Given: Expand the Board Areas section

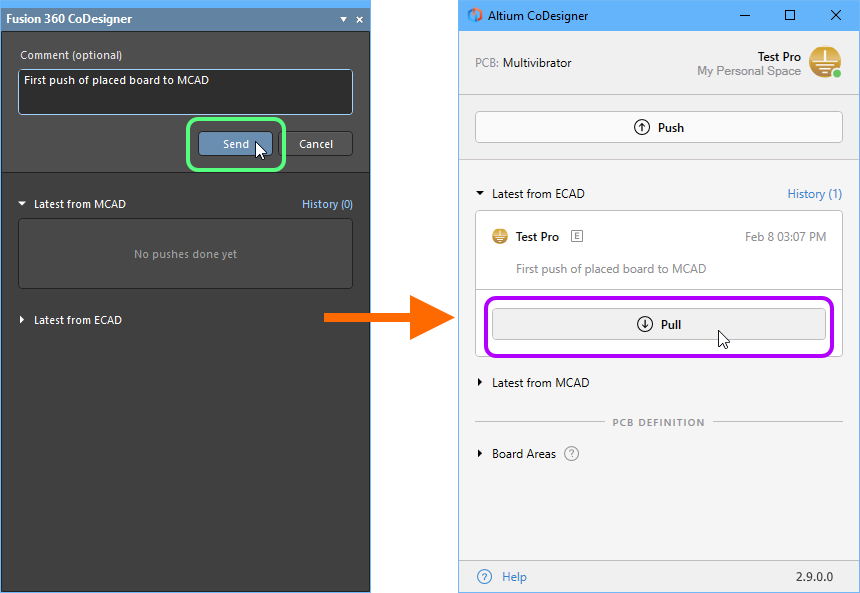Looking at the screenshot, I should tap(480, 454).
